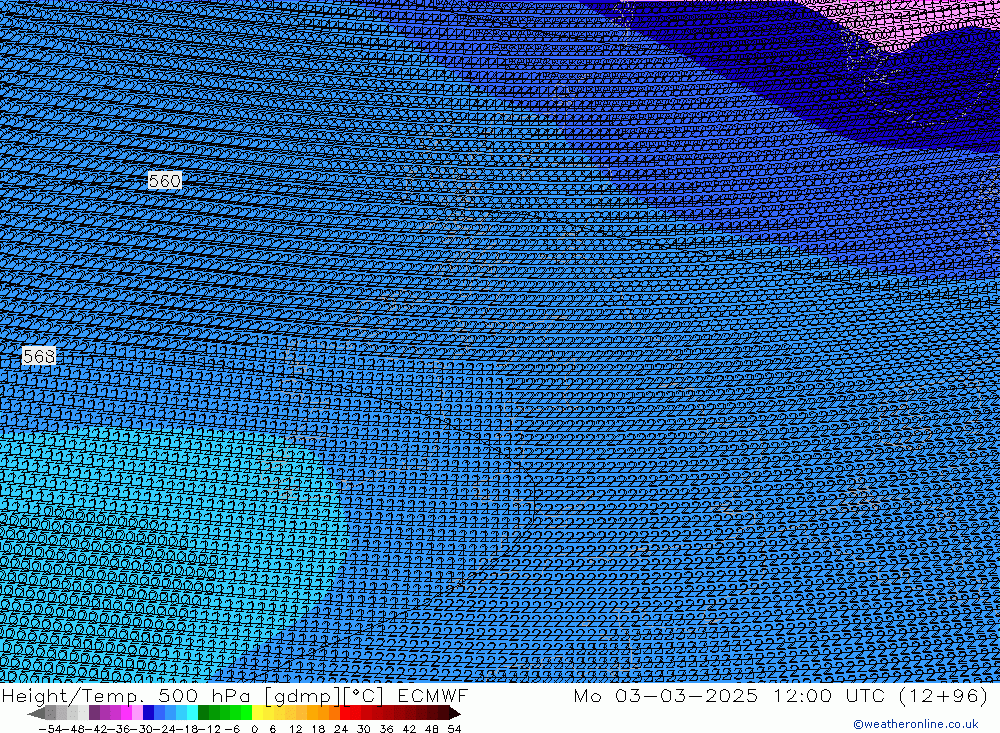Viewport: 1000px width, 733px height.
Task: Pick the yellow 0 degree legend swatch
Action: click(258, 713)
